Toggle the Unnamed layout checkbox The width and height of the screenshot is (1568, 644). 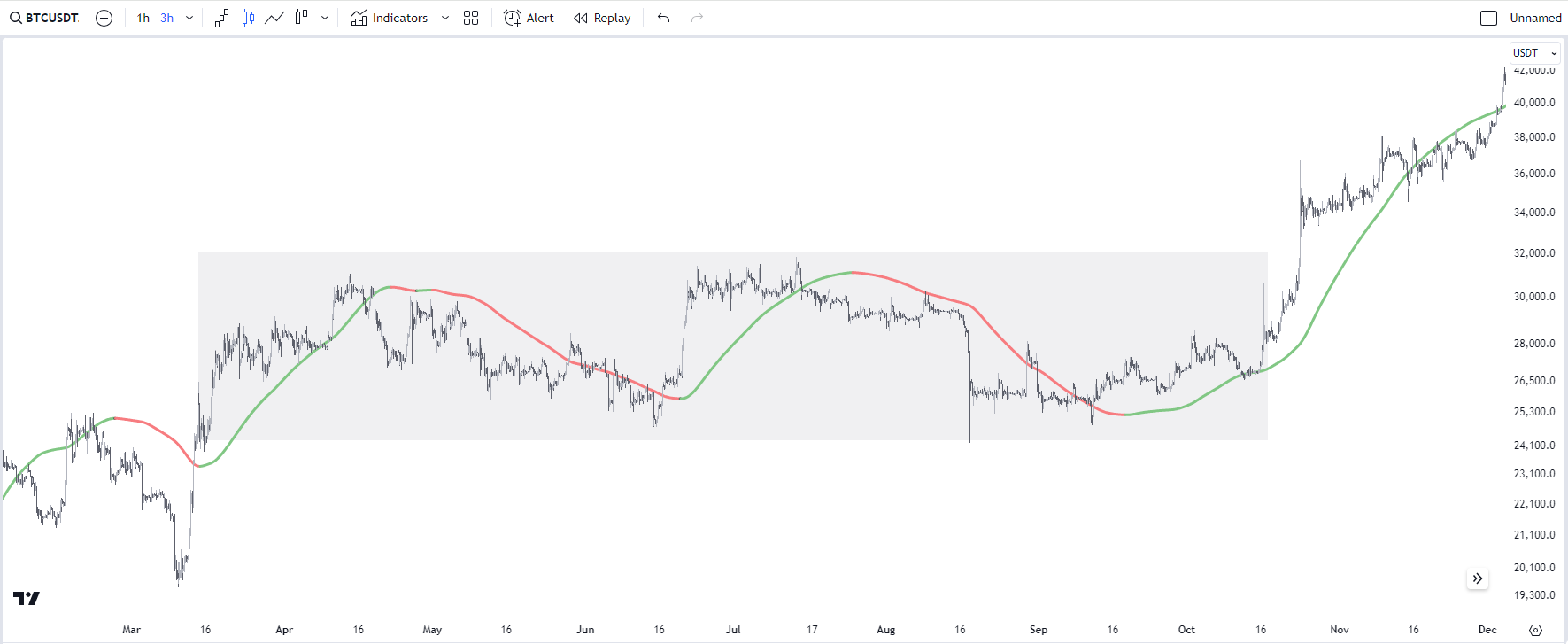click(1489, 18)
